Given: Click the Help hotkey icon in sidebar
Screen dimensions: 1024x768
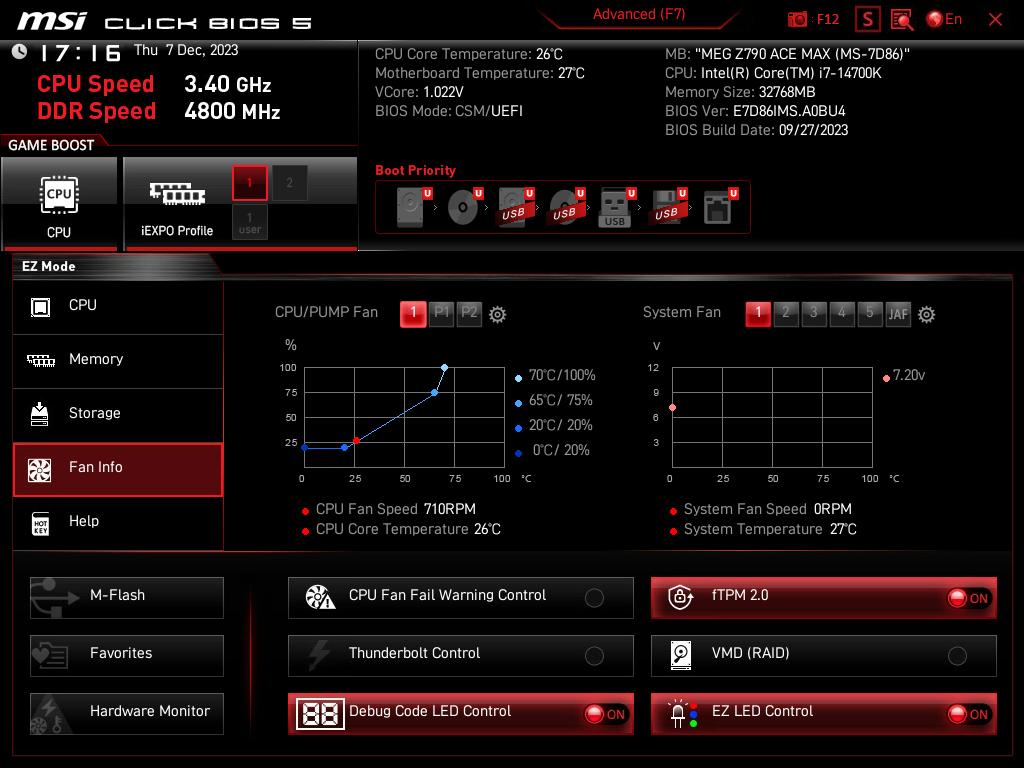Looking at the screenshot, I should 40,523.
